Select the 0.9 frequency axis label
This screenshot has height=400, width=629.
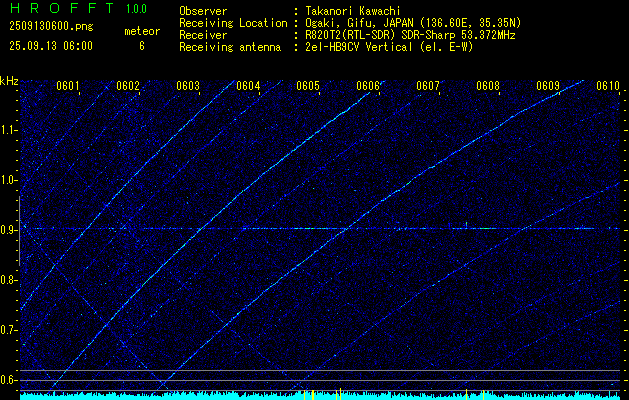click(x=8, y=230)
